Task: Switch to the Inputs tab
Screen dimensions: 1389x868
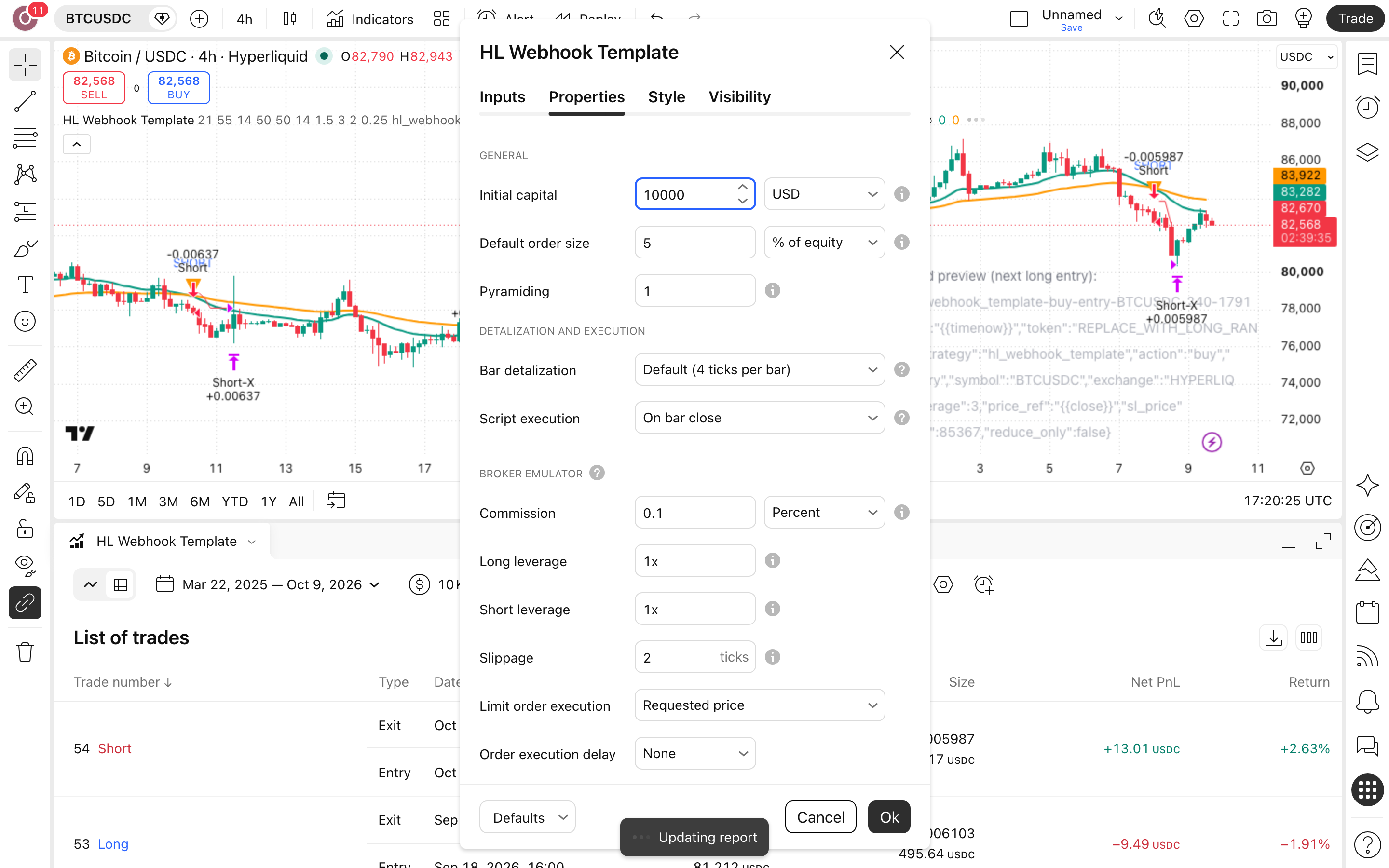Action: click(502, 97)
